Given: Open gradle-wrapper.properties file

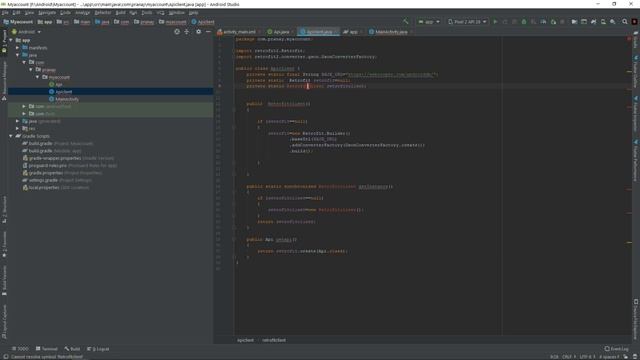Looking at the screenshot, I should (x=54, y=158).
